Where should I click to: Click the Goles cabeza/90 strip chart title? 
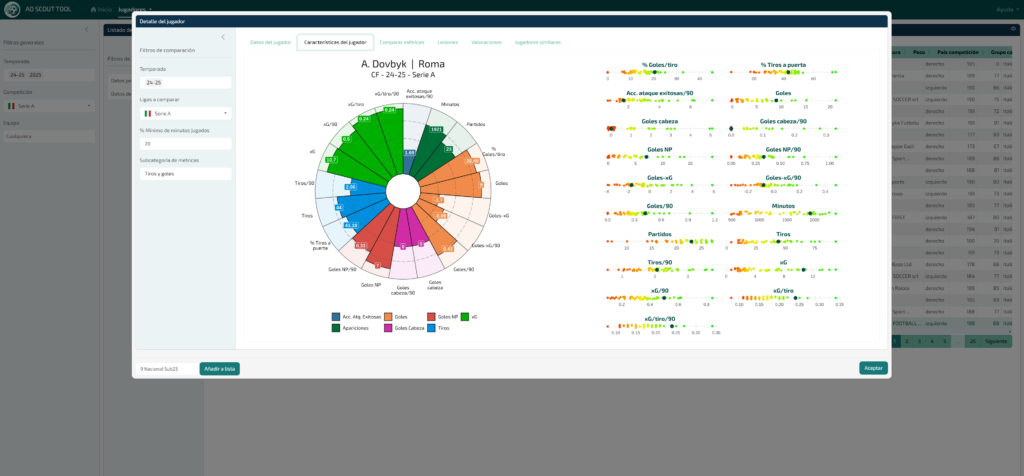pyautogui.click(x=783, y=121)
